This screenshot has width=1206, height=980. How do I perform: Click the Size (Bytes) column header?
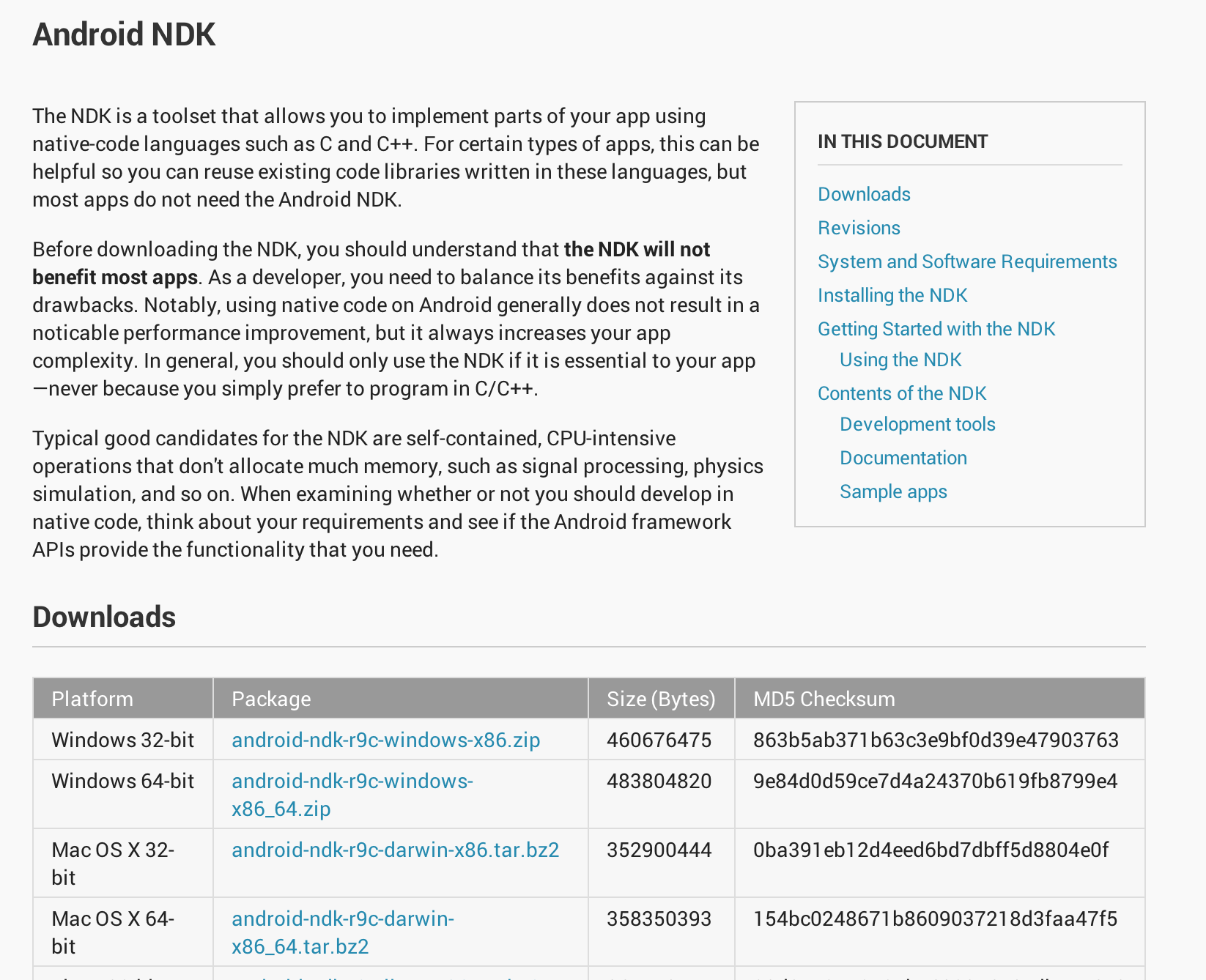pos(661,699)
